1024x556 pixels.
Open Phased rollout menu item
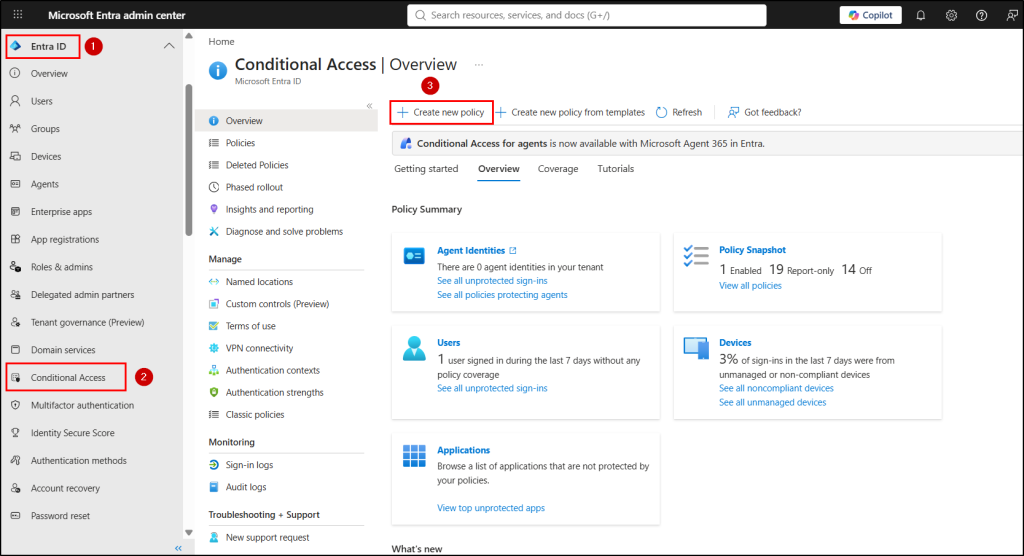(254, 188)
